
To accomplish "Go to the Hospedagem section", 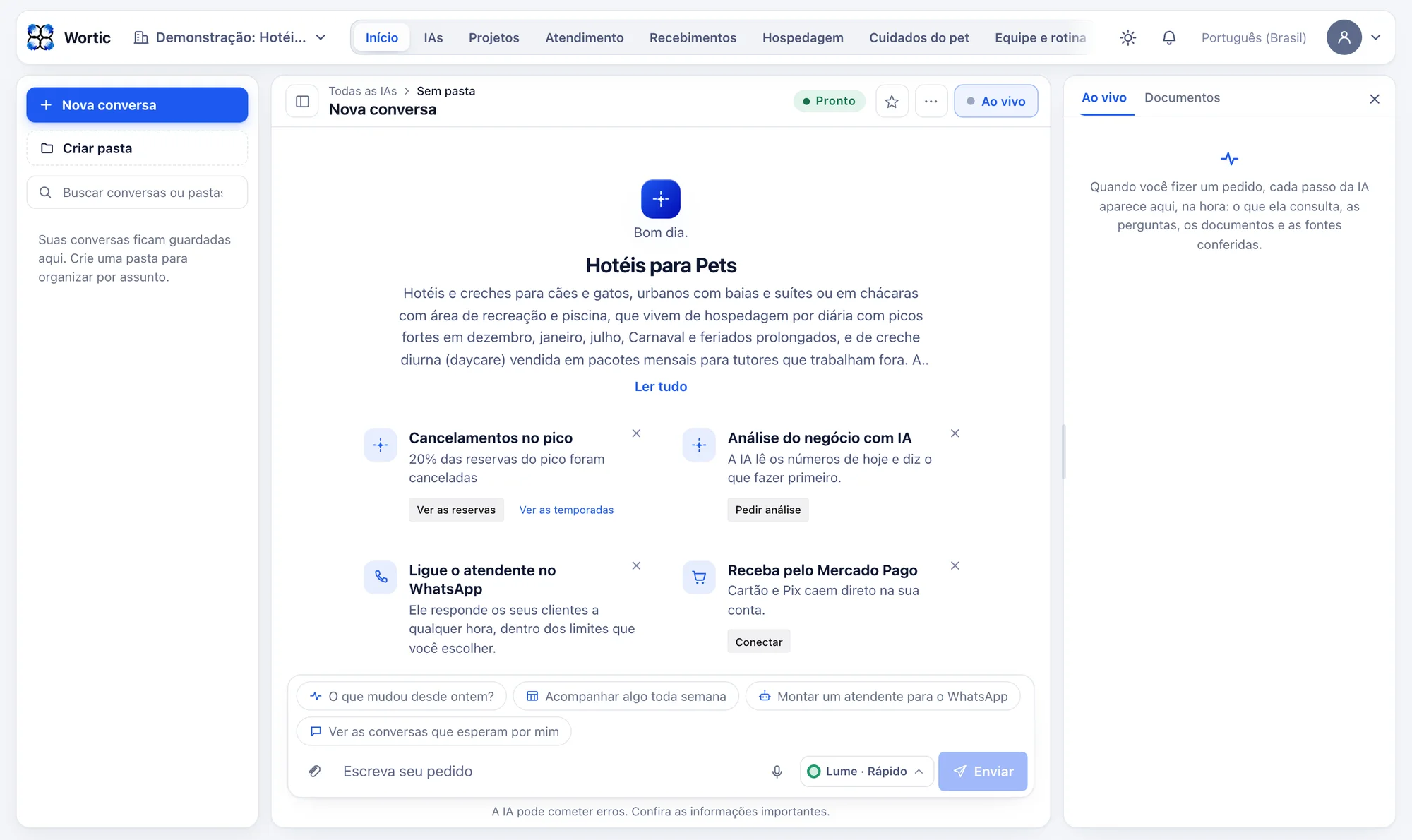I will point(803,37).
